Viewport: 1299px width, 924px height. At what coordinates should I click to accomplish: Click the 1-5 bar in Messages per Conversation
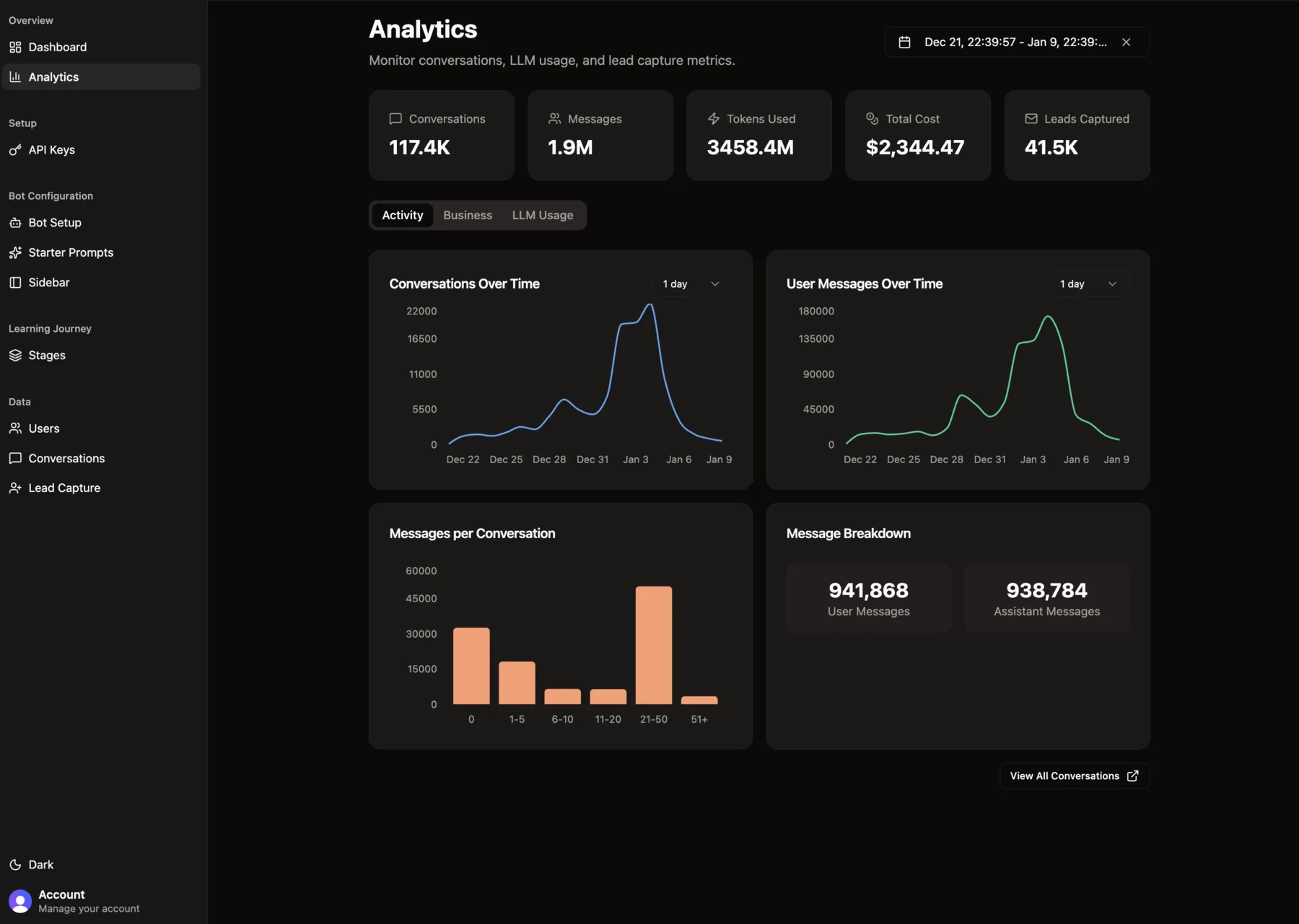point(517,683)
